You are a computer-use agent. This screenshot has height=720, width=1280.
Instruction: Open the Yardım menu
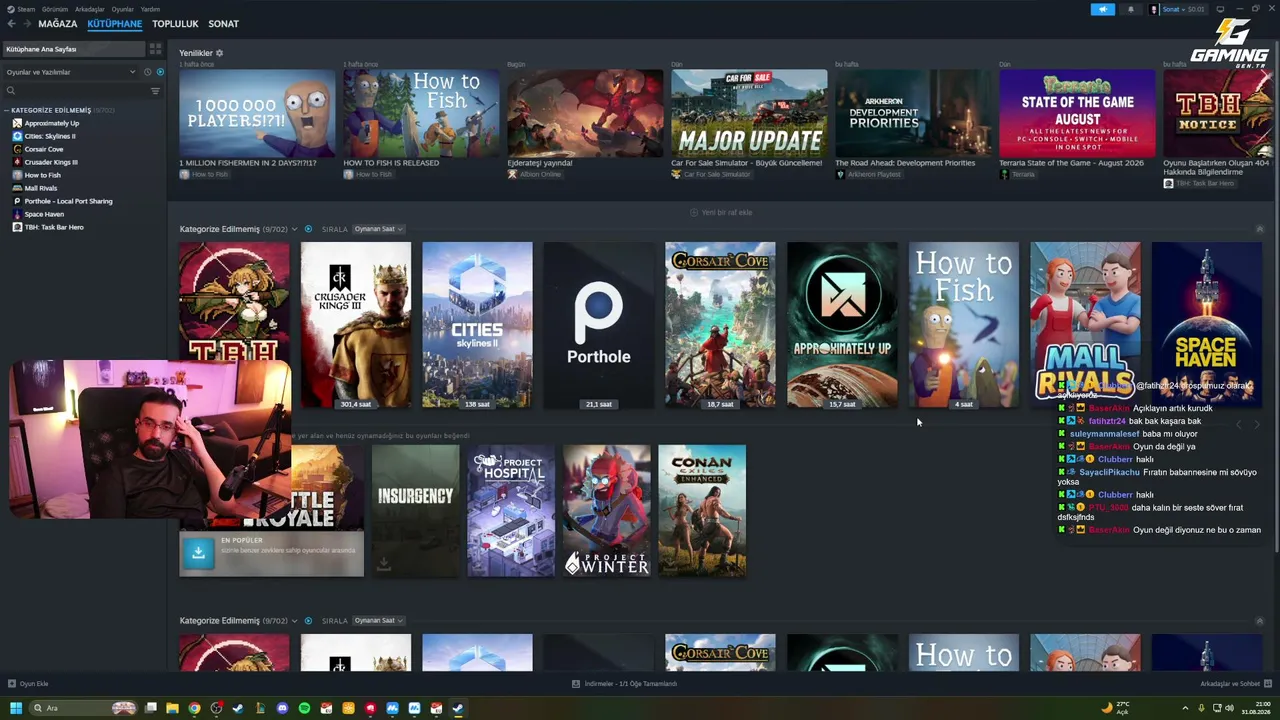tap(150, 9)
